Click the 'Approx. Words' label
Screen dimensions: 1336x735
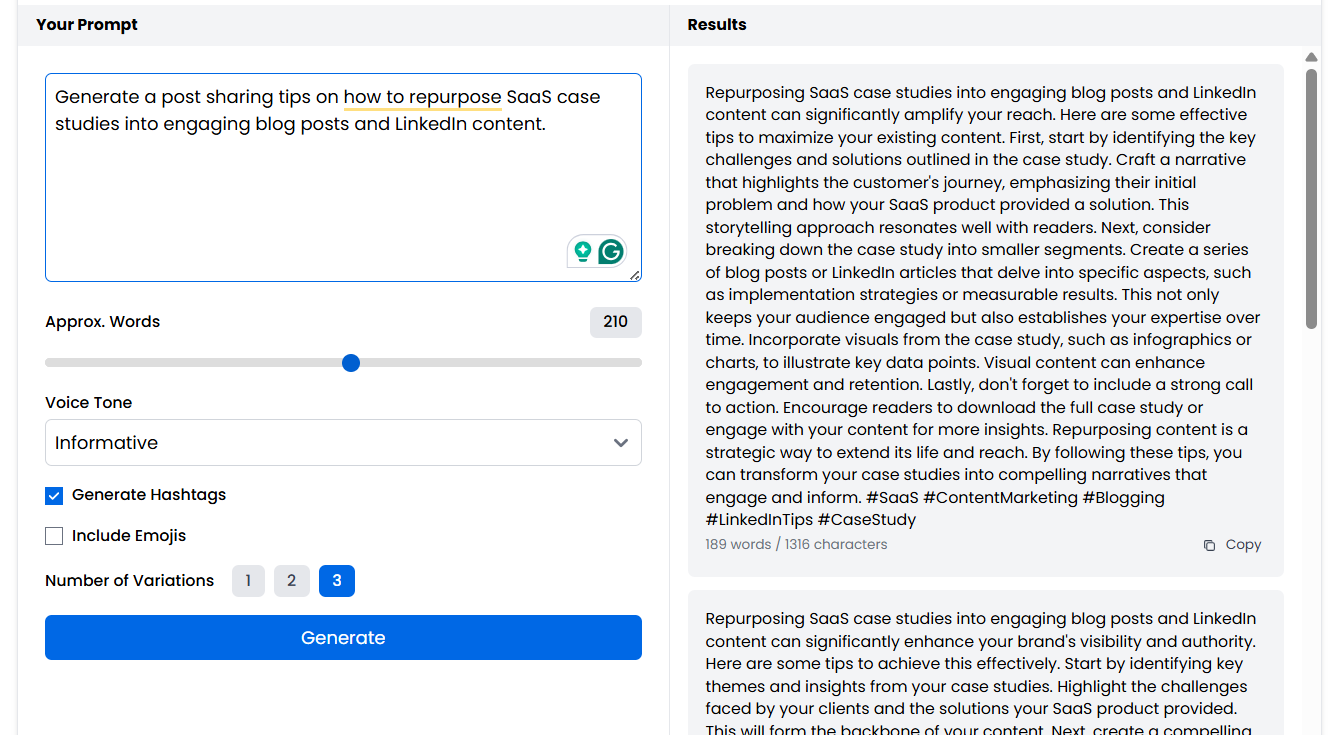[102, 322]
